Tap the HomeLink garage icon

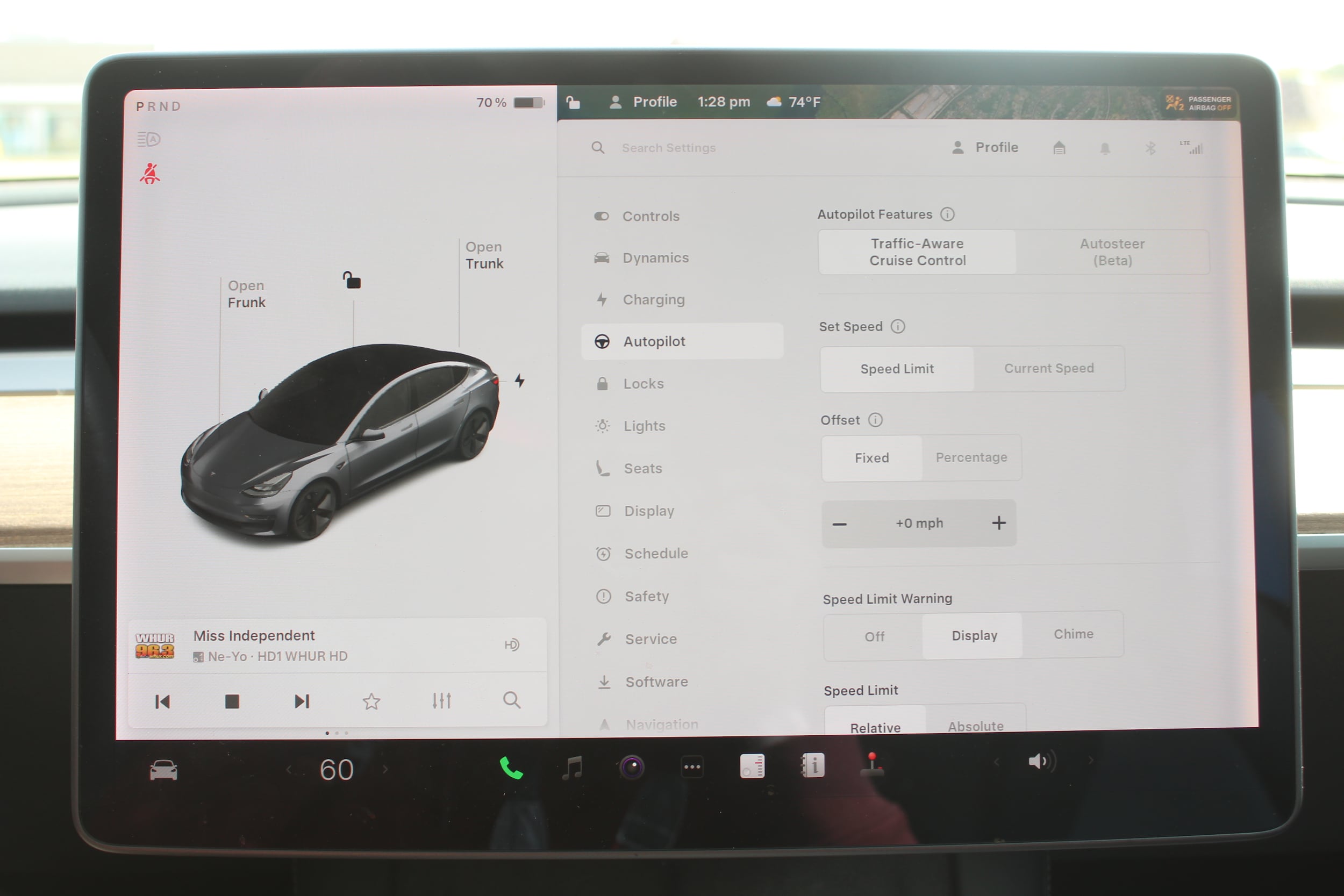1060,147
